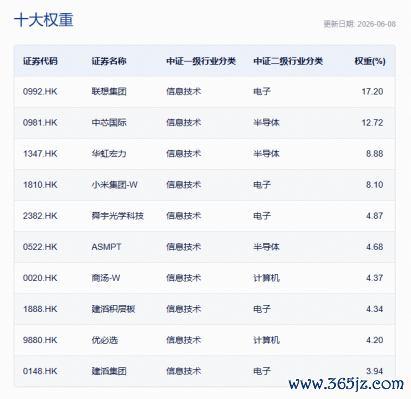
Task: Click 信息技术 in the 0020.HK row
Action: (184, 278)
